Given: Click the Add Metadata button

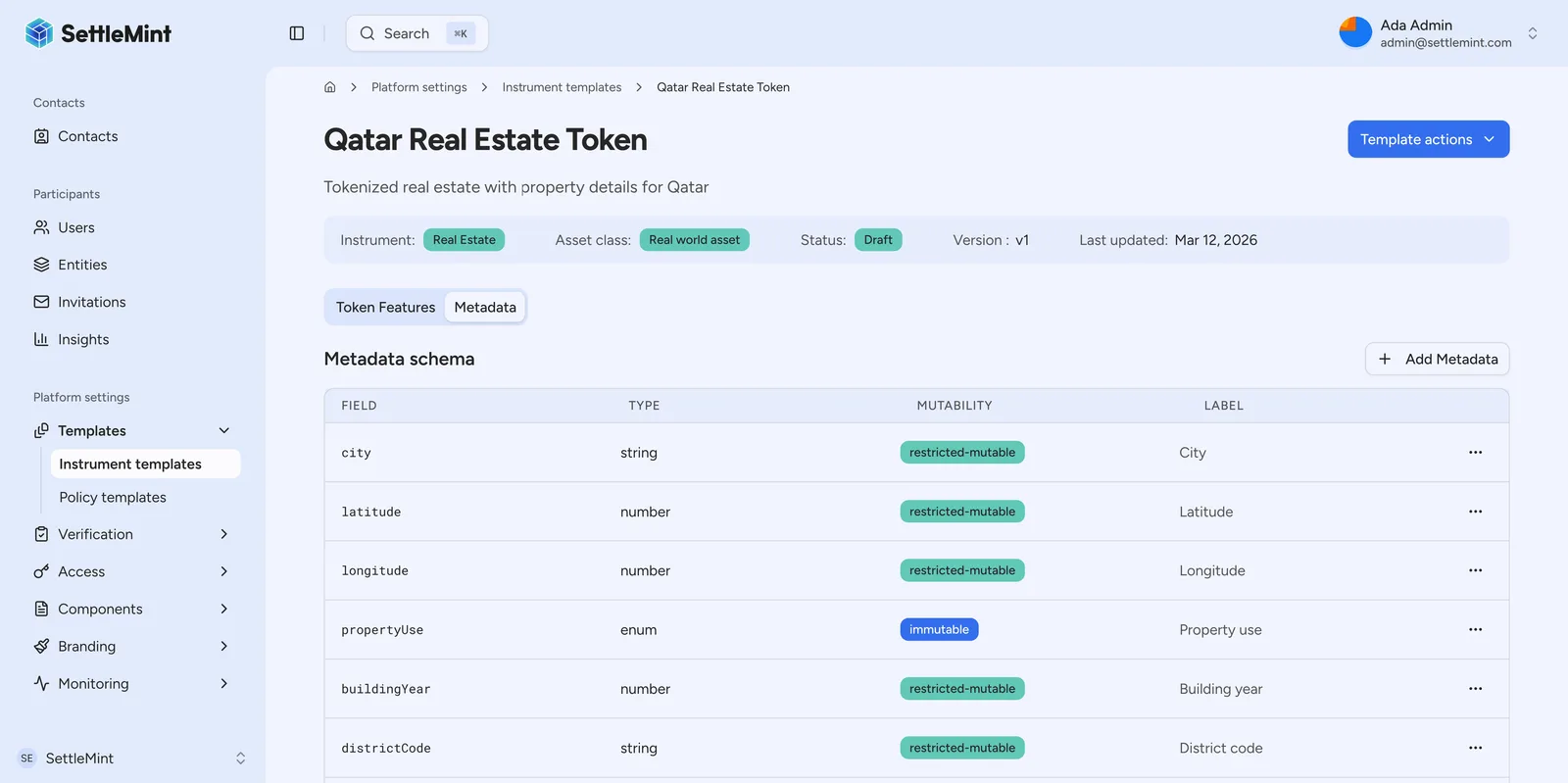Looking at the screenshot, I should (1437, 359).
